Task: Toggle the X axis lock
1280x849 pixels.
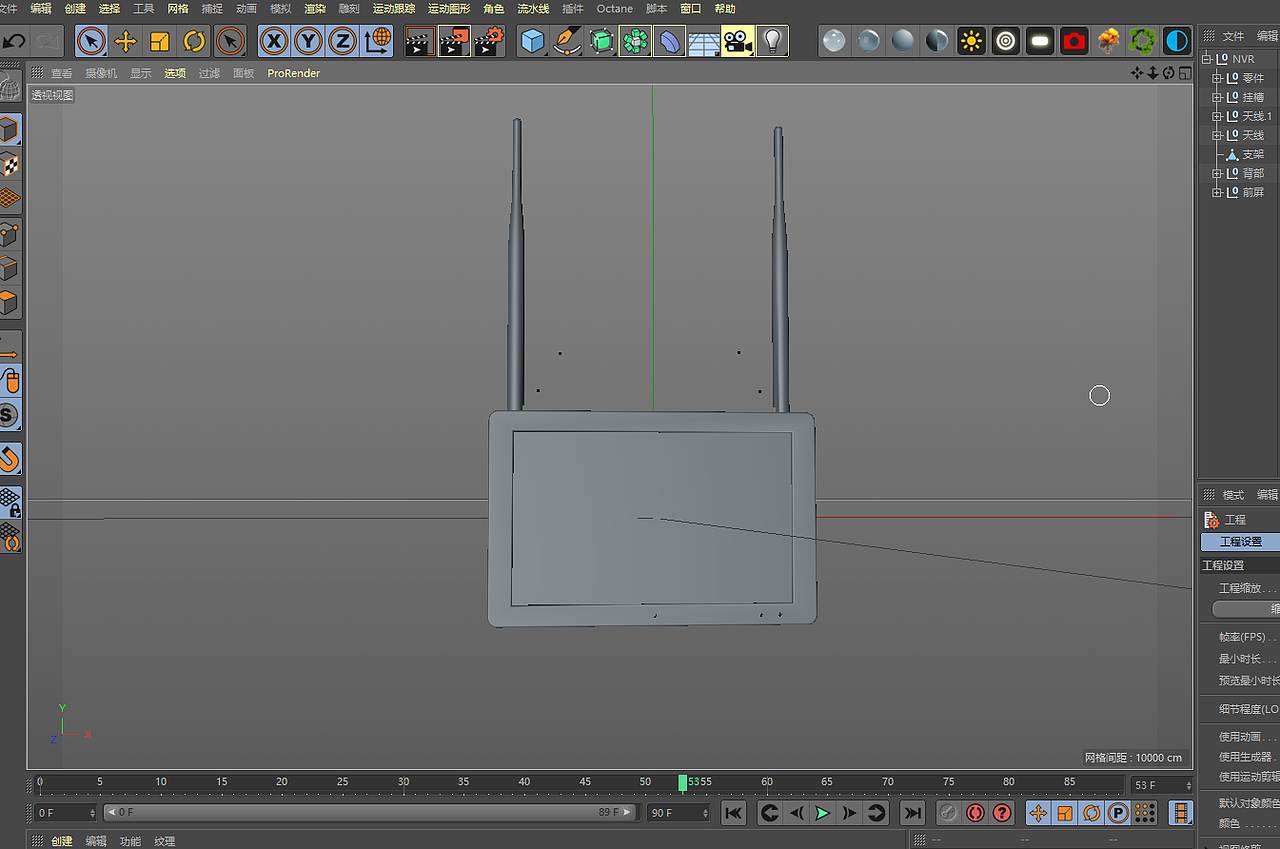Action: (x=274, y=41)
